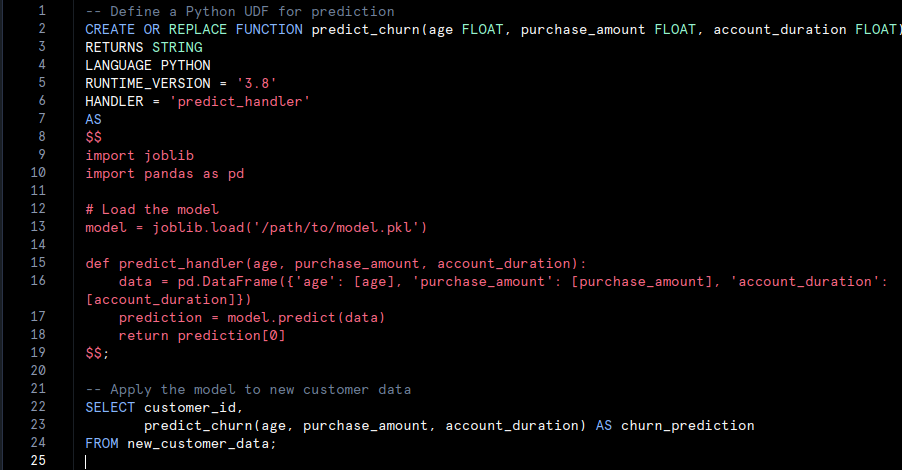Image resolution: width=902 pixels, height=470 pixels.
Task: Click the churn_prediction alias on line 23
Action: (688, 425)
